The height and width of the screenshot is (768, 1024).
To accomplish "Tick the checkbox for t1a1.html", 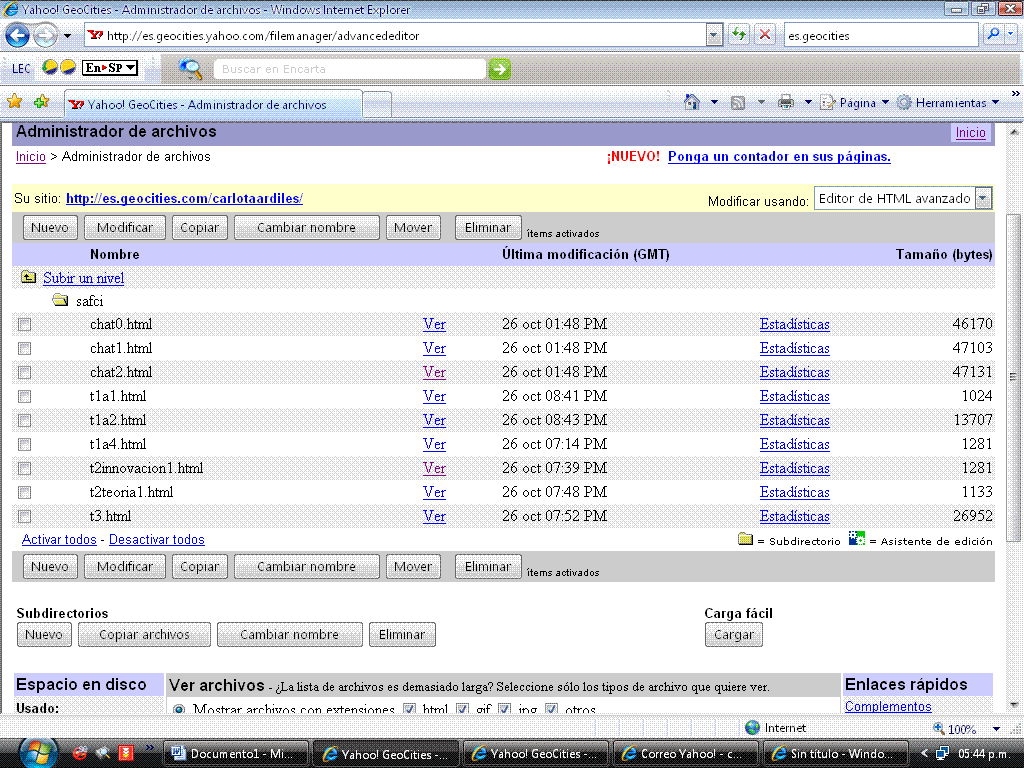I will pyautogui.click(x=24, y=396).
